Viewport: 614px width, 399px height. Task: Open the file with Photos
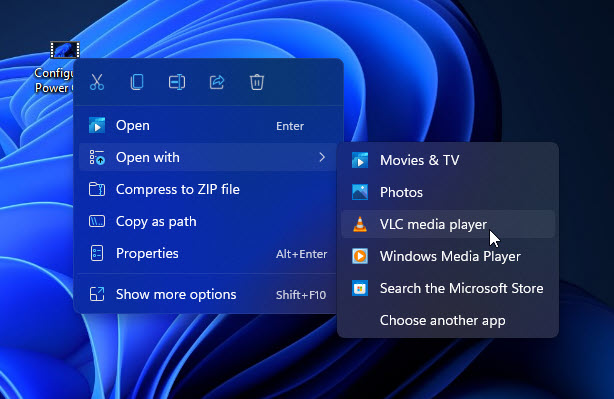[x=448, y=192]
